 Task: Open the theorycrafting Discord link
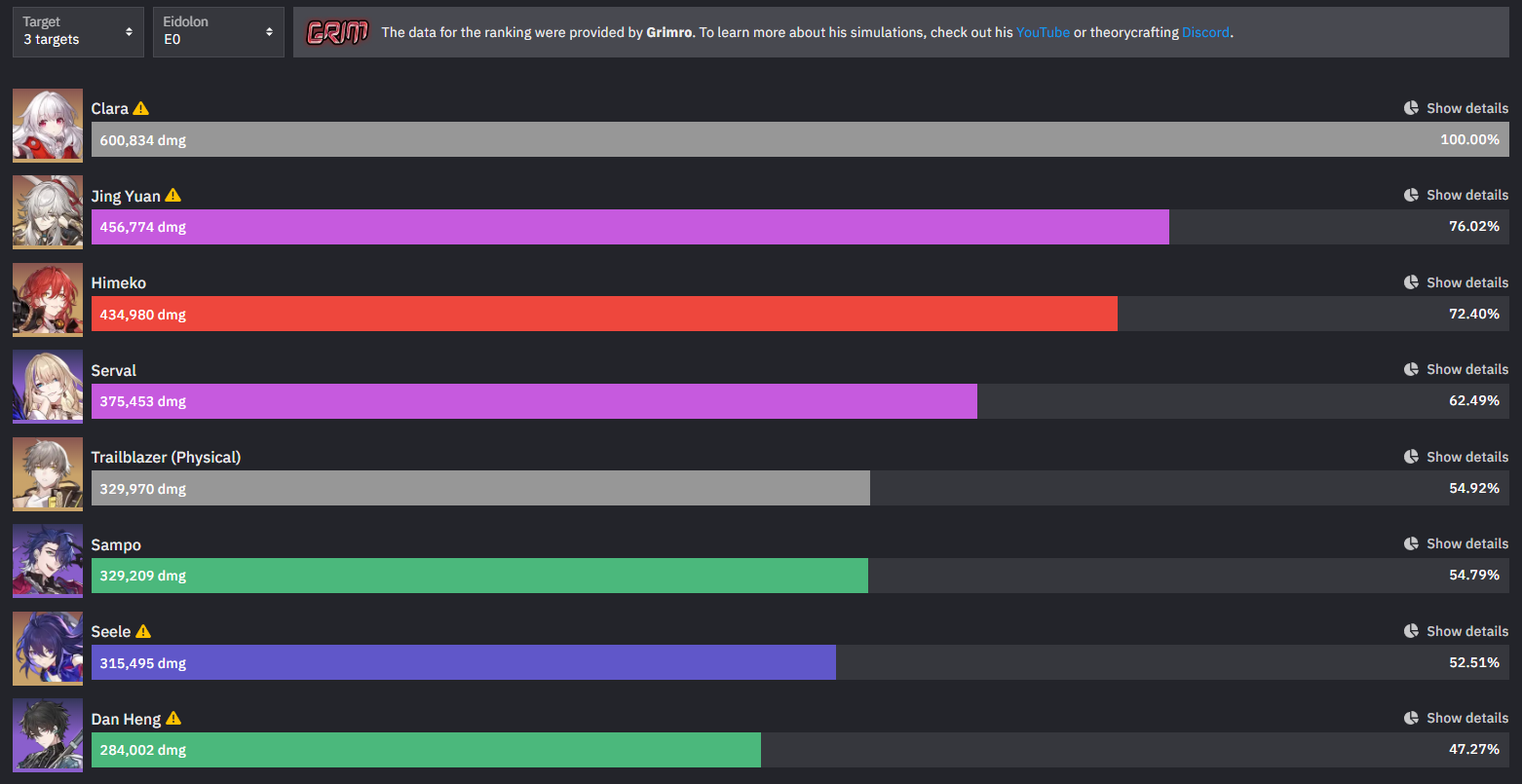(x=1205, y=32)
